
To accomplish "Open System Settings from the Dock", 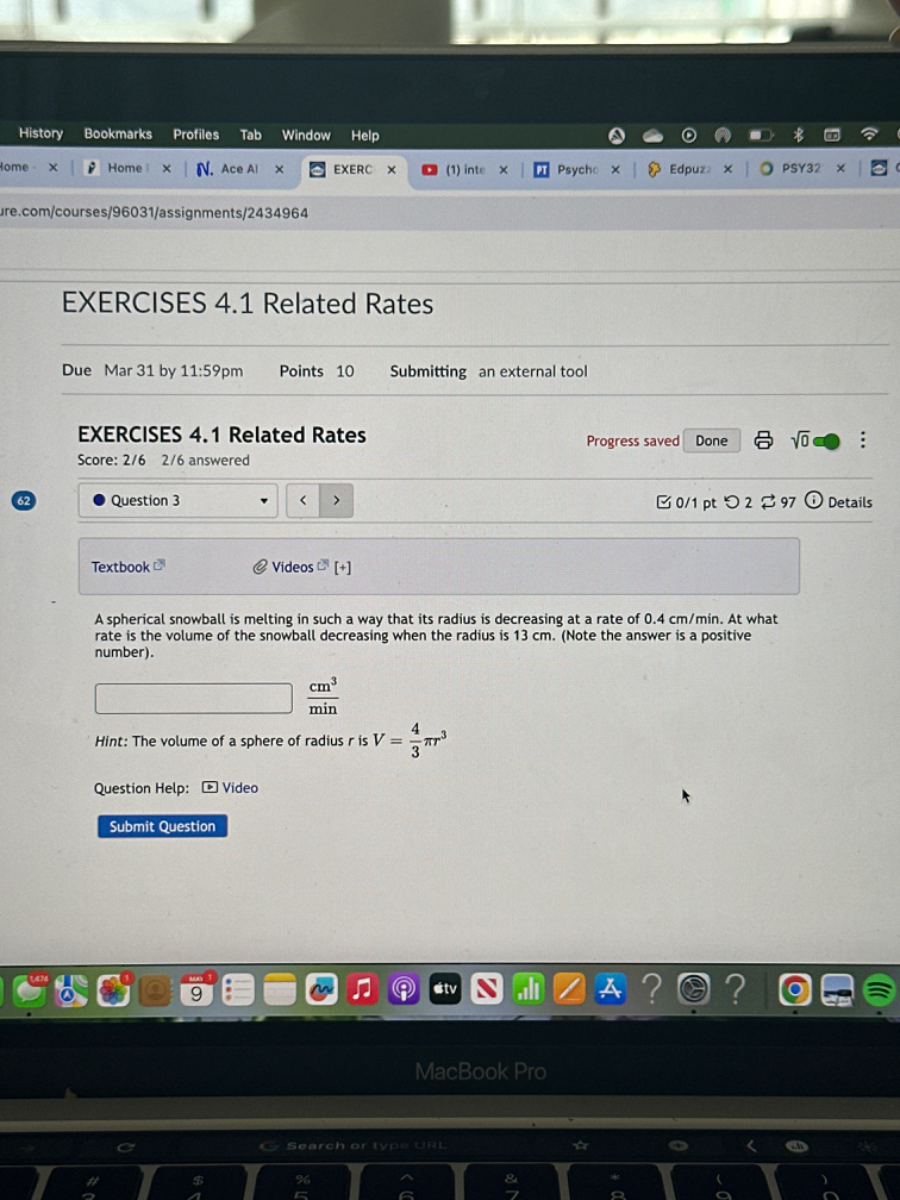I will tap(692, 990).
